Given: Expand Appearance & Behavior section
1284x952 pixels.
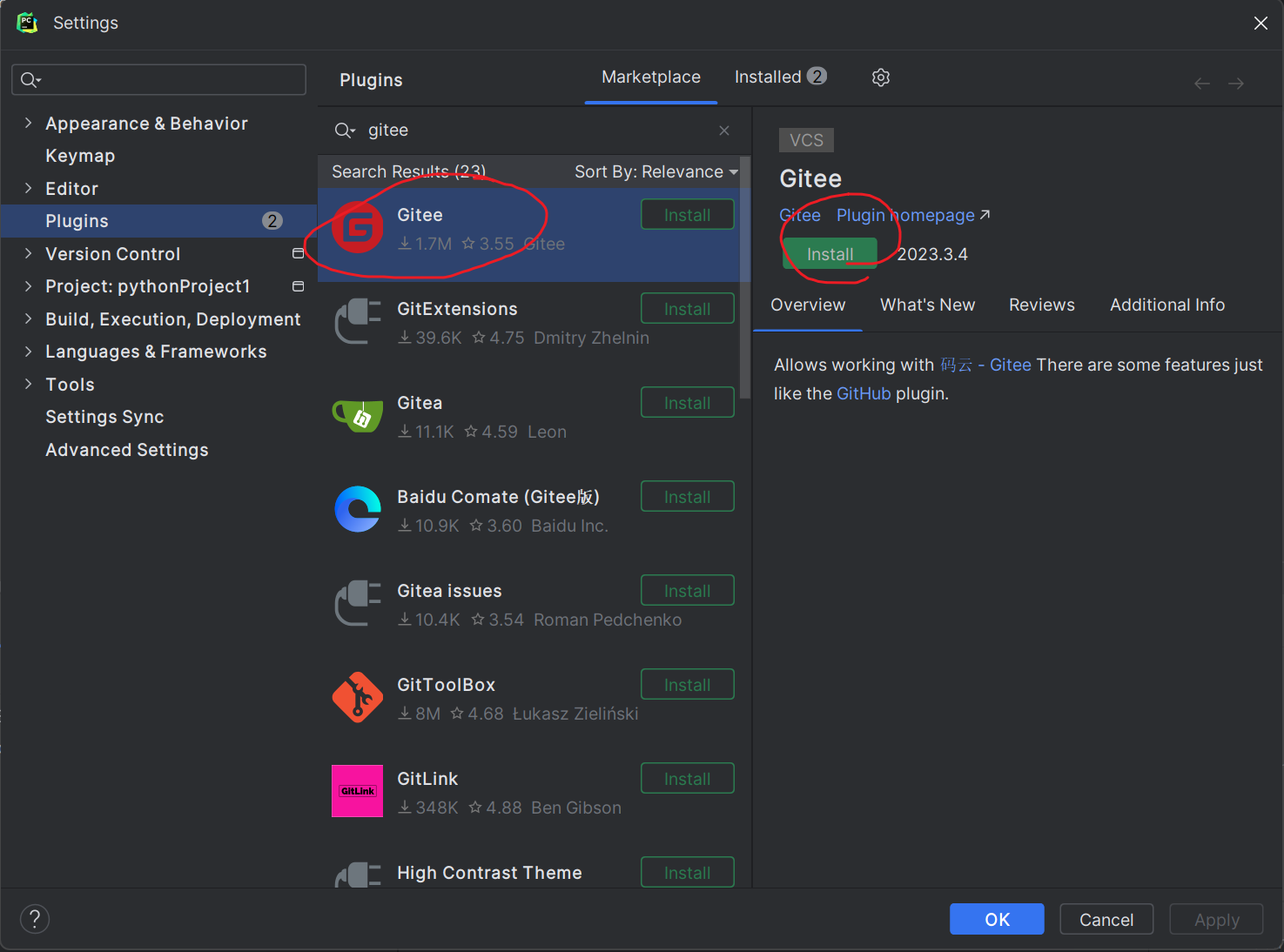Looking at the screenshot, I should coord(29,123).
